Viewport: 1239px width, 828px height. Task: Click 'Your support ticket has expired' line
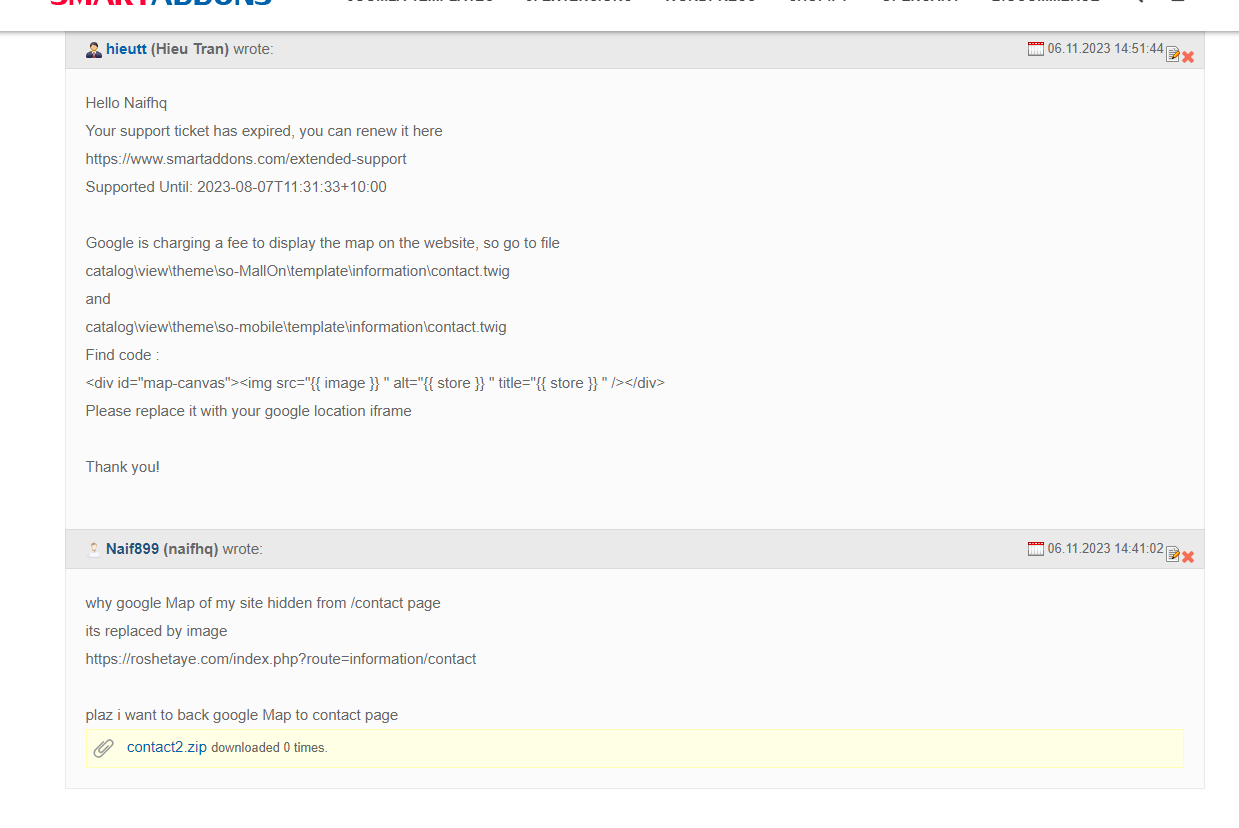click(x=264, y=131)
